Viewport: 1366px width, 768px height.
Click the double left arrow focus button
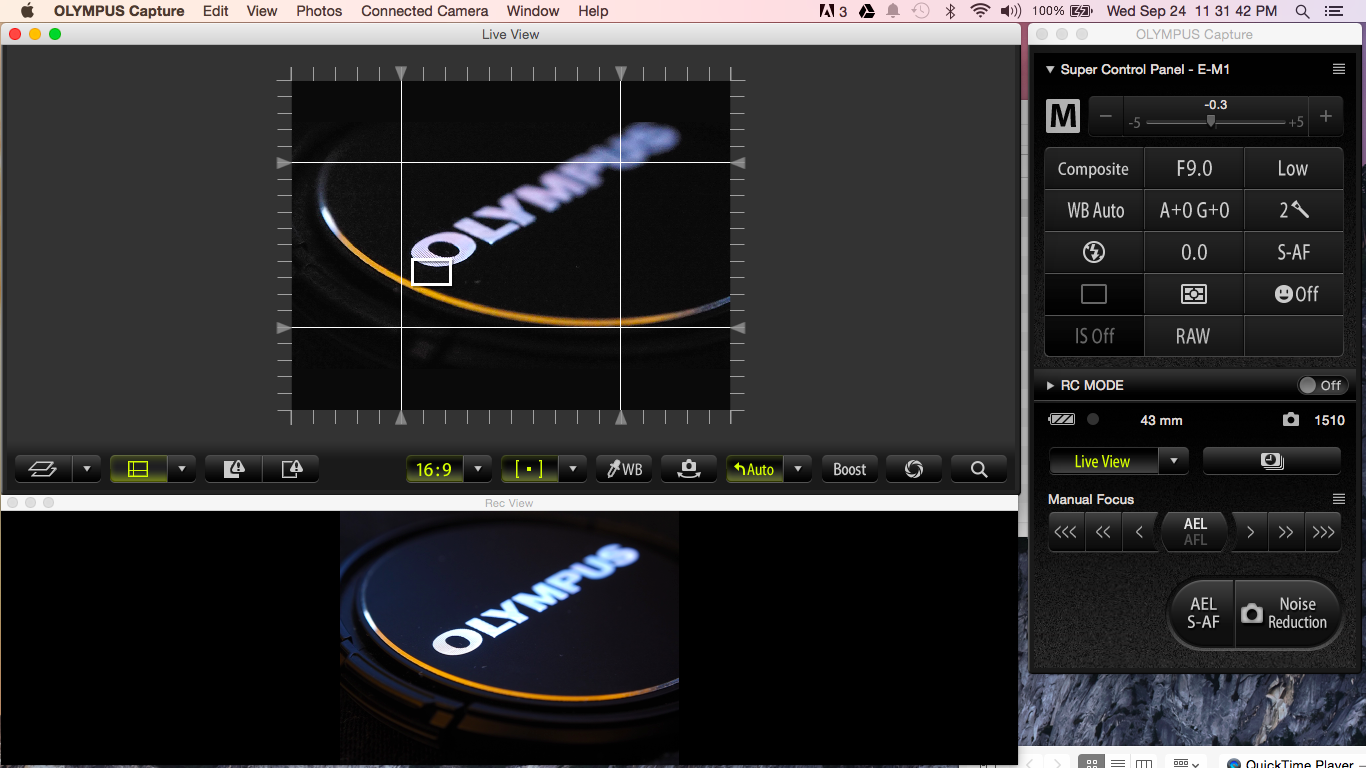coord(1103,533)
